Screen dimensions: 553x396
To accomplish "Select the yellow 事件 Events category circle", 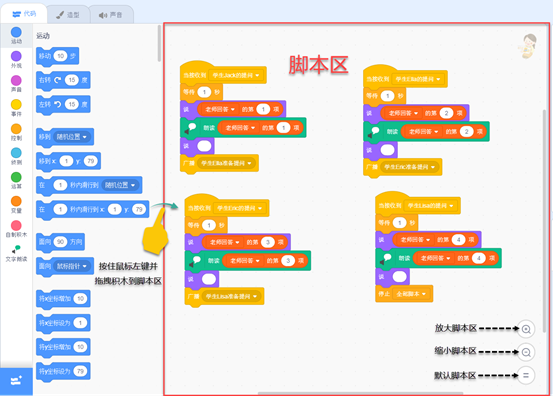I will 16,105.
